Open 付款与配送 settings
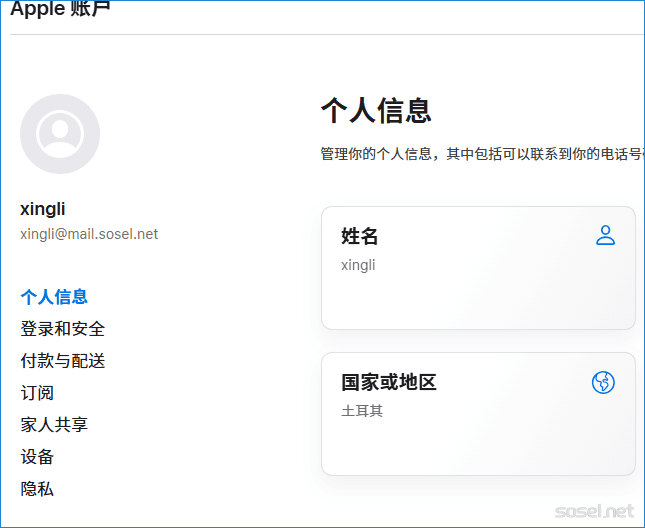This screenshot has height=528, width=645. pos(62,361)
